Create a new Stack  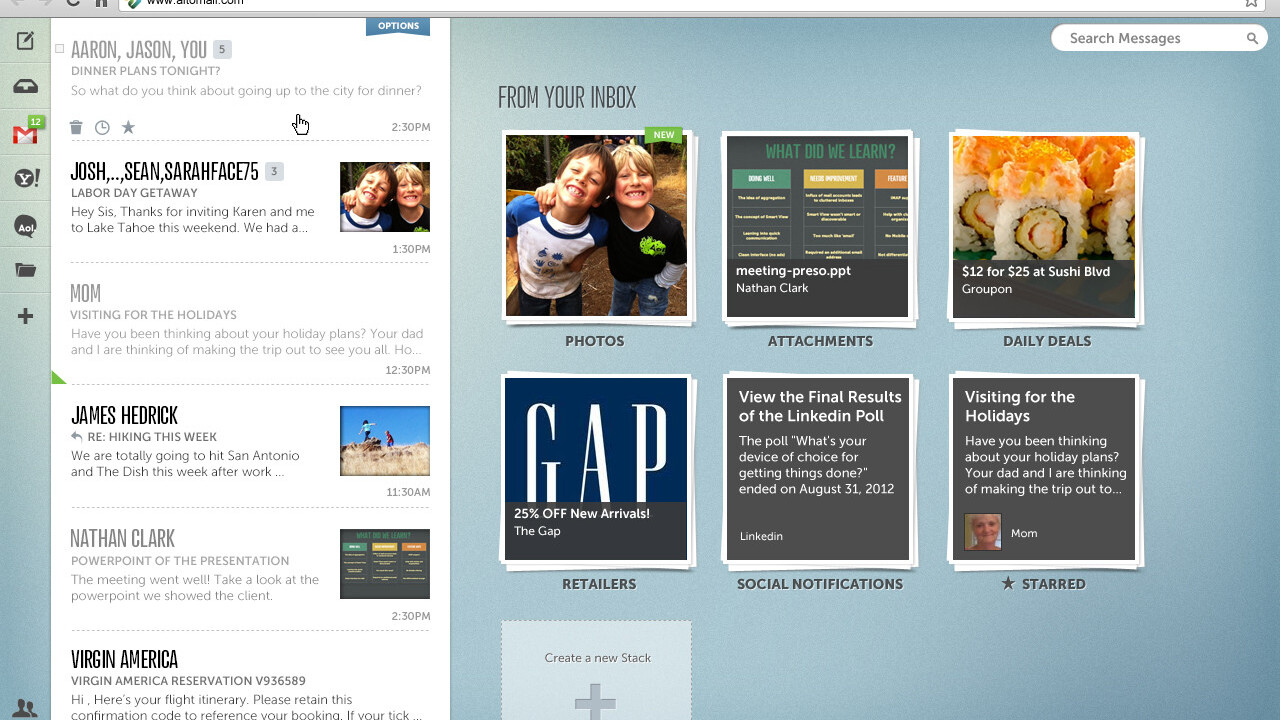(596, 672)
